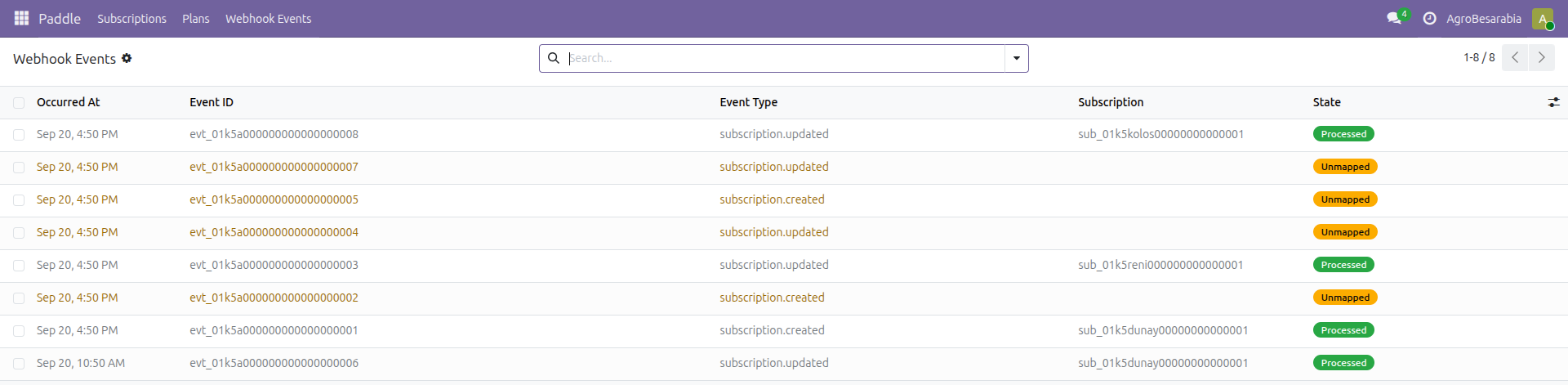Click the gear icon next to Webhook Events
Viewport: 1568px width, 385px height.
[127, 58]
